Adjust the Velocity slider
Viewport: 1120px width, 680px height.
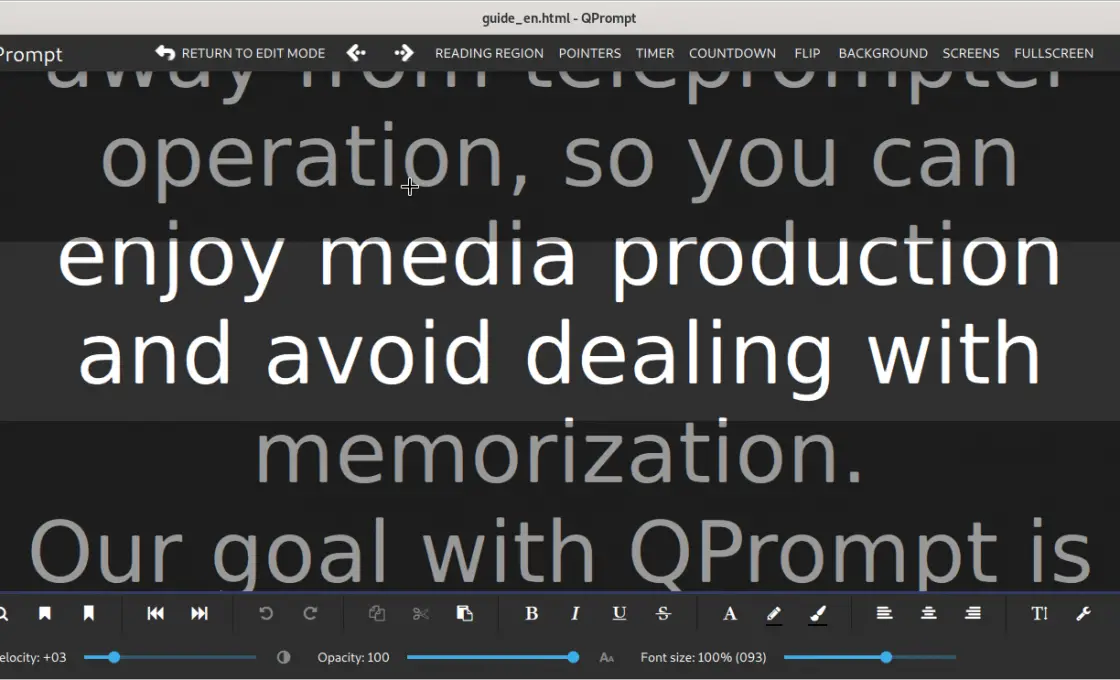click(x=170, y=657)
